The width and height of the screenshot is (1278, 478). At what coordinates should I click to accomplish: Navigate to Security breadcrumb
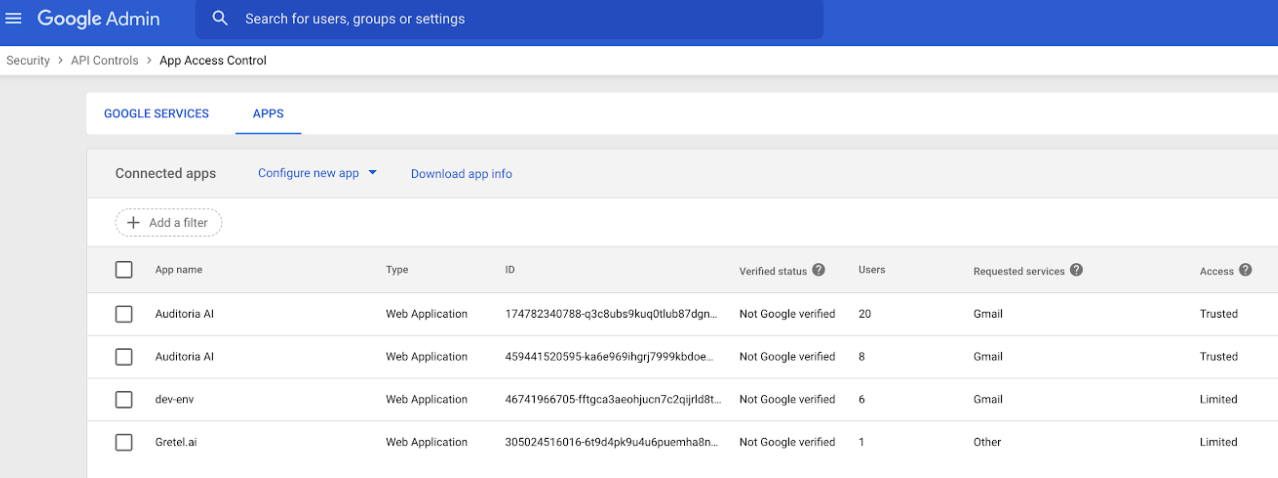tap(28, 60)
